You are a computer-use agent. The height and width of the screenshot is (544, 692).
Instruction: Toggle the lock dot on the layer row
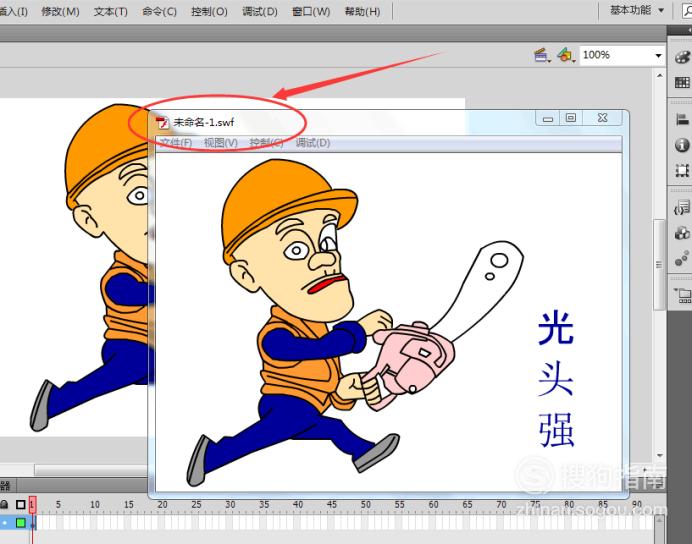point(4,523)
